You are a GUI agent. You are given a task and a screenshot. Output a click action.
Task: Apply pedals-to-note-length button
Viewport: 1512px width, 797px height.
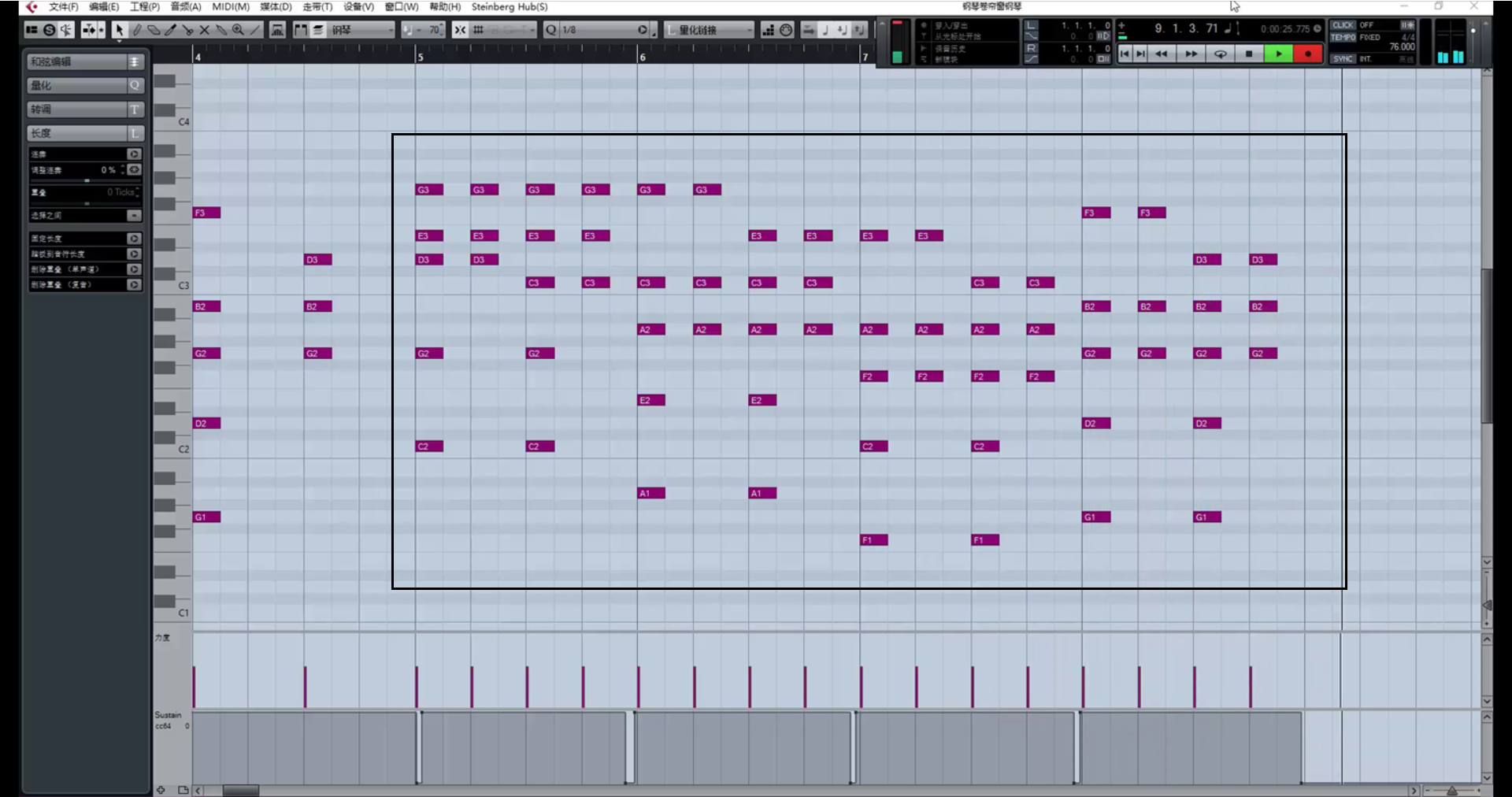pyautogui.click(x=134, y=254)
